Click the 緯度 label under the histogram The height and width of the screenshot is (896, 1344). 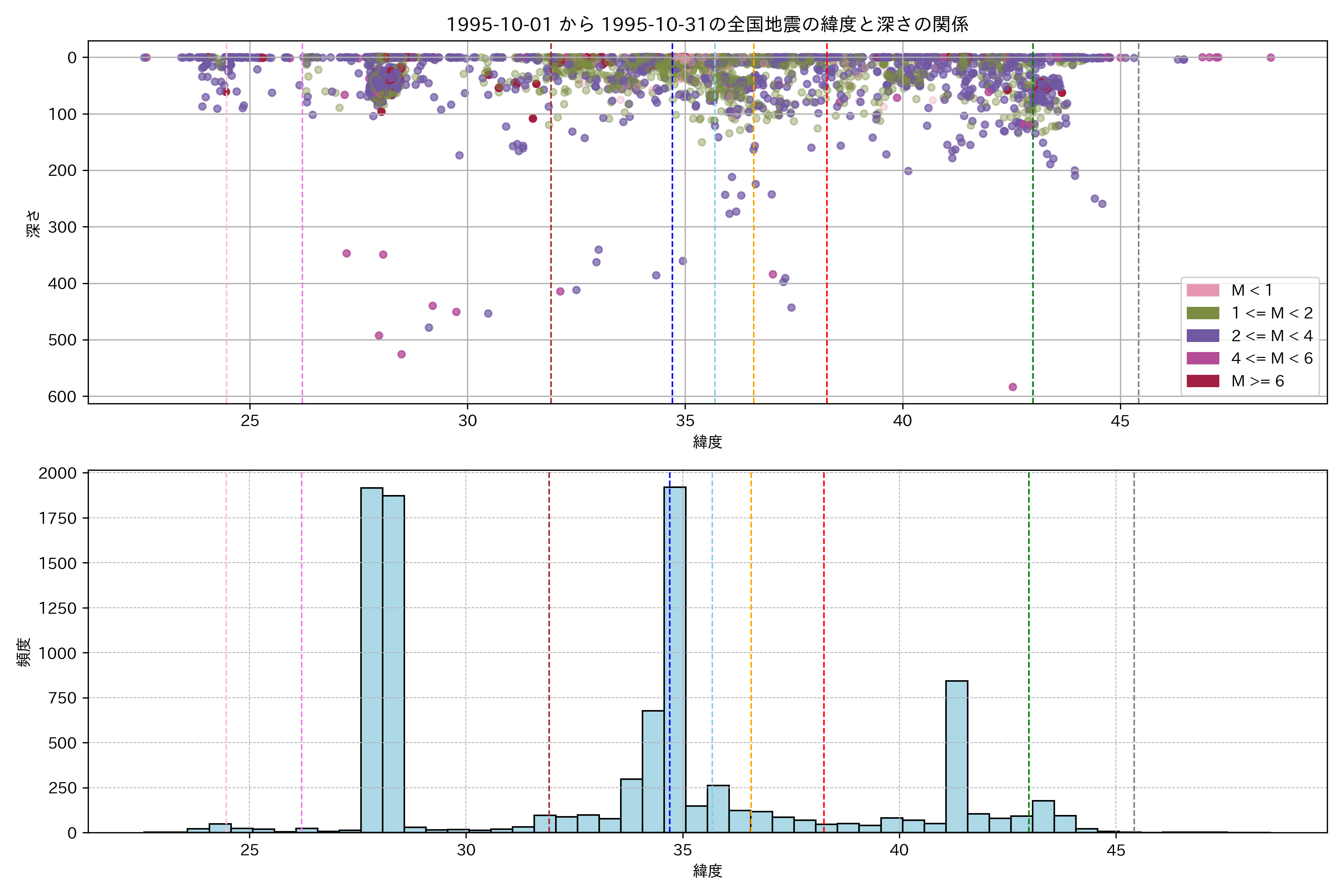click(707, 871)
